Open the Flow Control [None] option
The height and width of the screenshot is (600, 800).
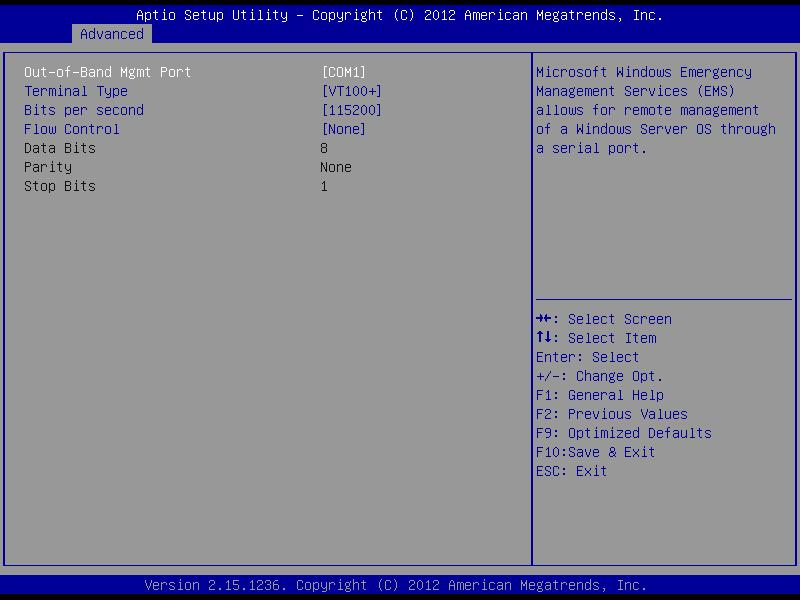pyautogui.click(x=343, y=129)
